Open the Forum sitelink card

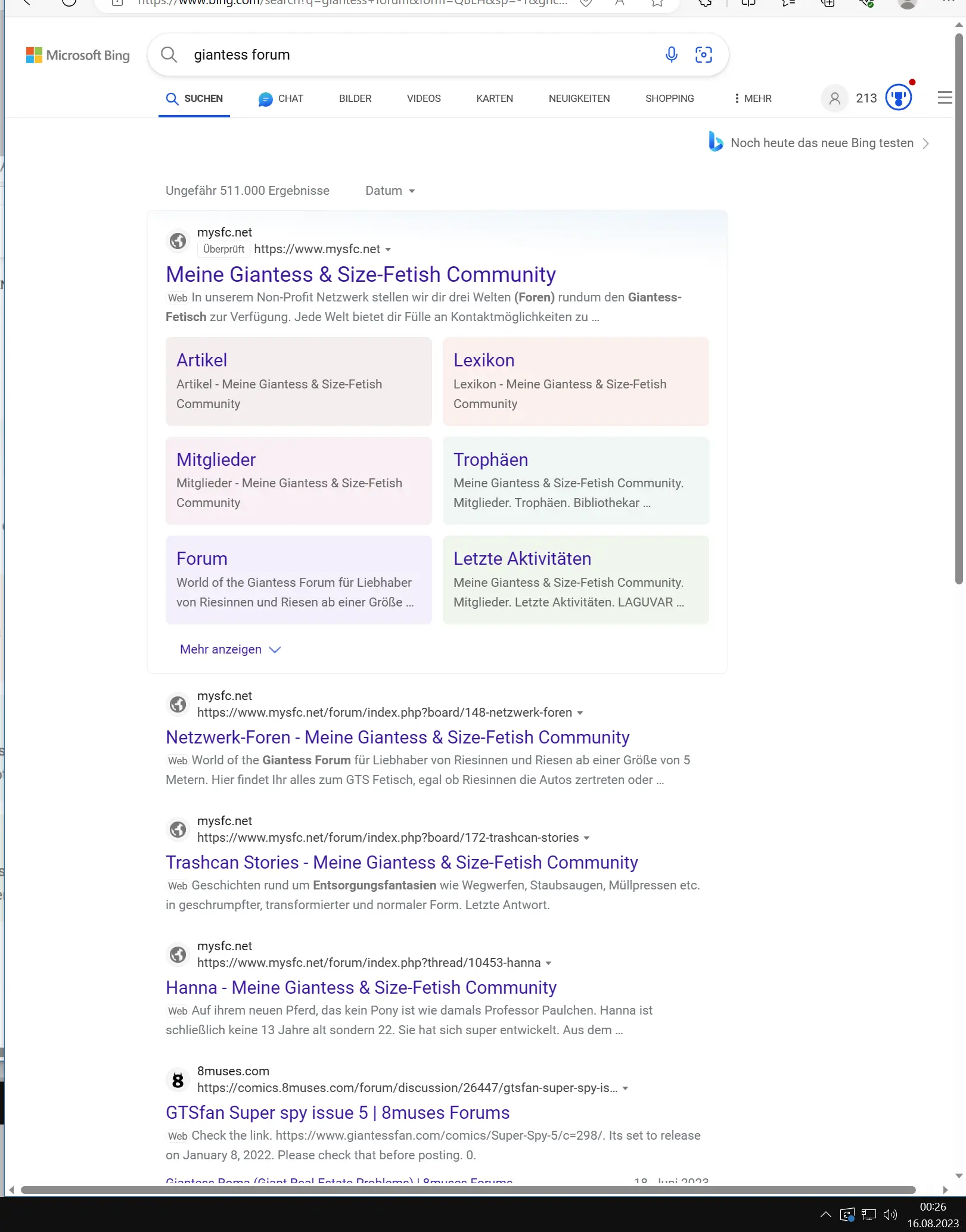pyautogui.click(x=299, y=580)
